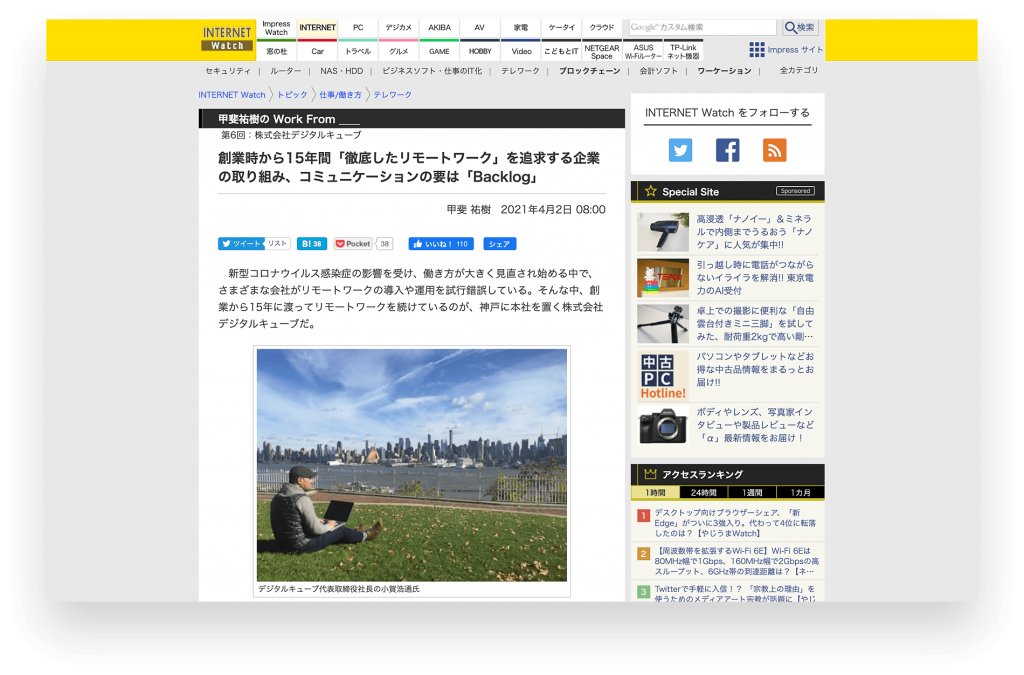Open the hair dryer ナノイー thumbnail

click(x=663, y=232)
